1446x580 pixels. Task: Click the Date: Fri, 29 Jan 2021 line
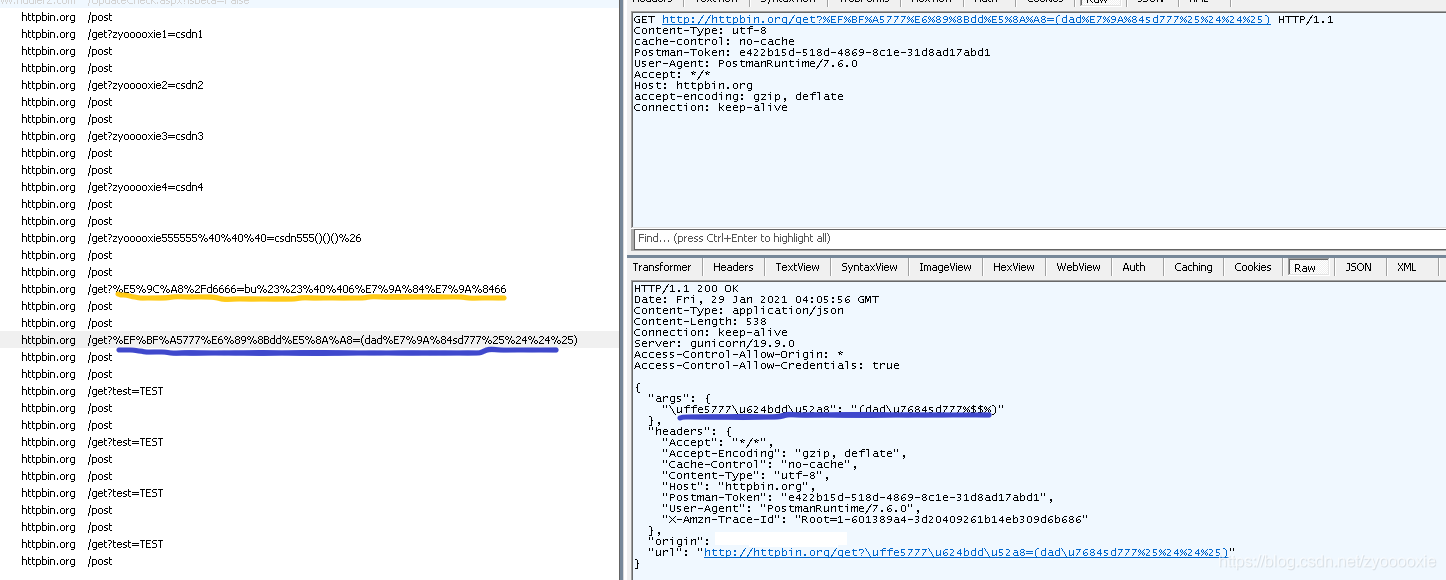(x=757, y=300)
